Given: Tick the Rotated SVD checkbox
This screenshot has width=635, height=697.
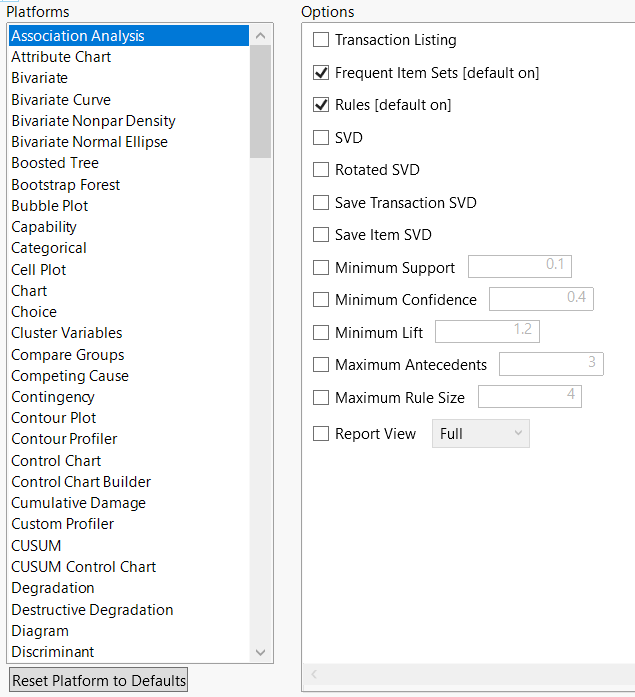Looking at the screenshot, I should pyautogui.click(x=321, y=170).
